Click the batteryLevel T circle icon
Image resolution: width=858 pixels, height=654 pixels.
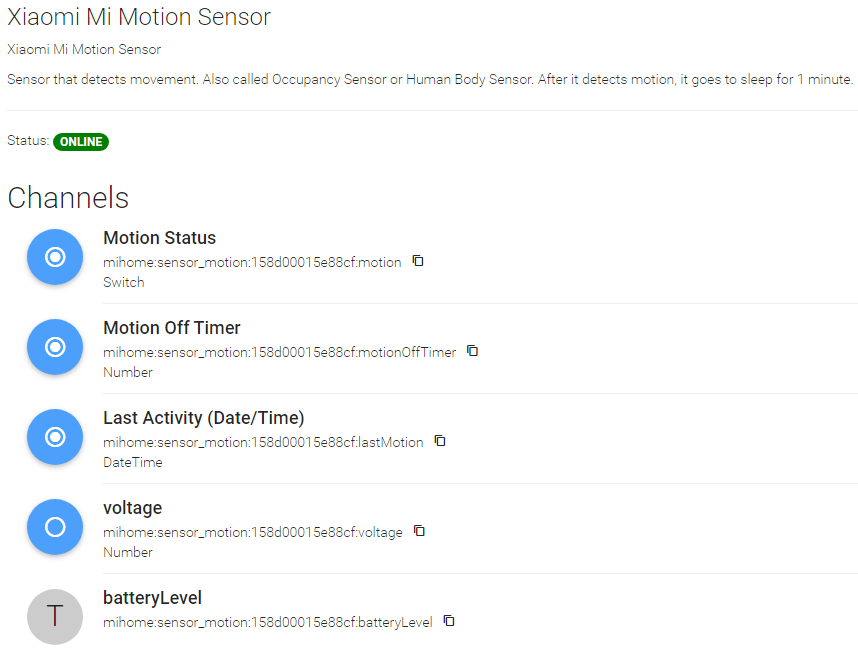click(55, 616)
